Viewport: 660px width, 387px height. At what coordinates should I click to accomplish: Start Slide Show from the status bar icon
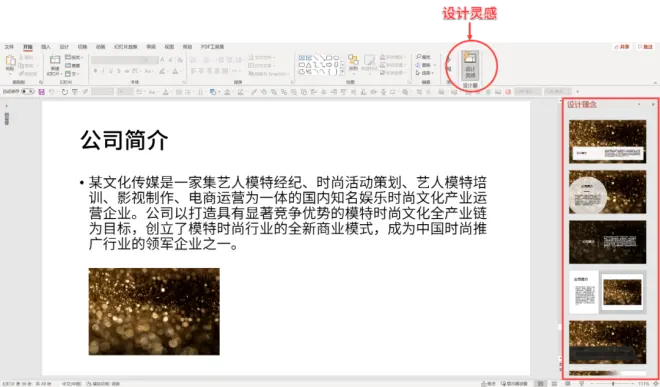click(x=581, y=384)
